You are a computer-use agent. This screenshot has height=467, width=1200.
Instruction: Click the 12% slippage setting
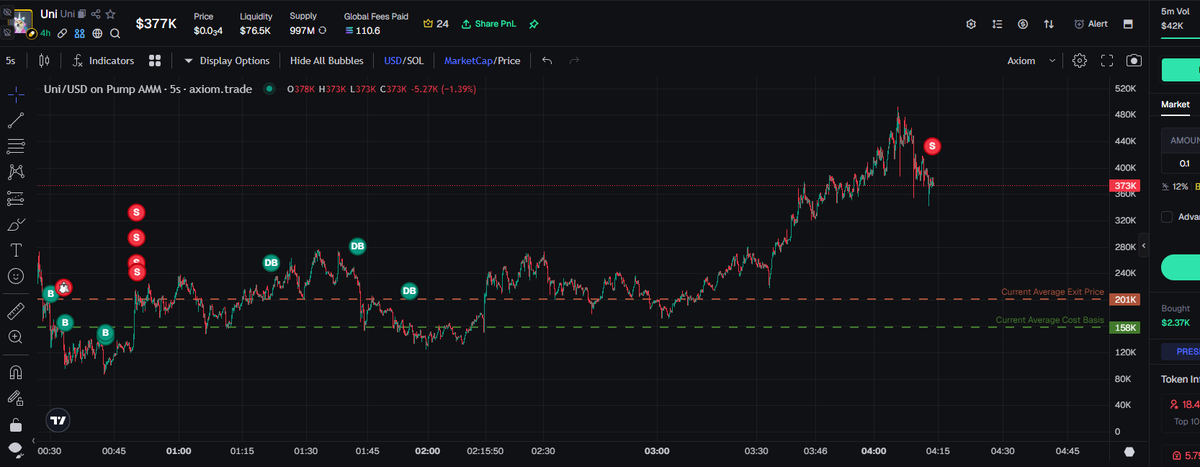tap(1174, 187)
